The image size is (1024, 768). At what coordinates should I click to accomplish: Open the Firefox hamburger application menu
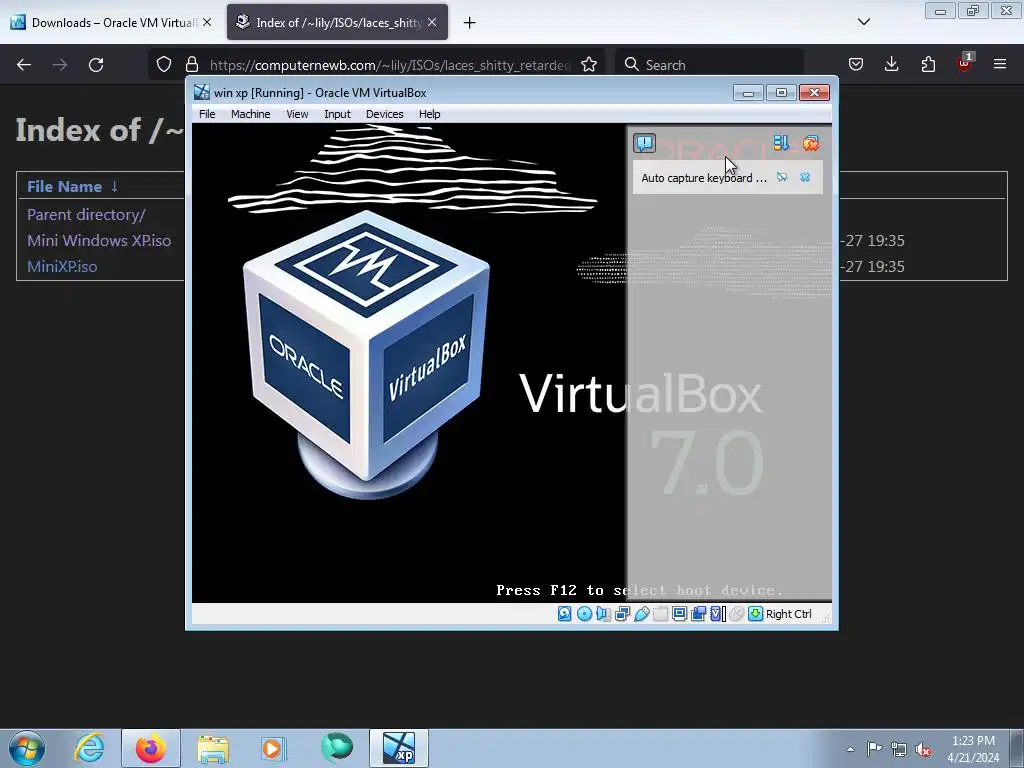click(1000, 64)
